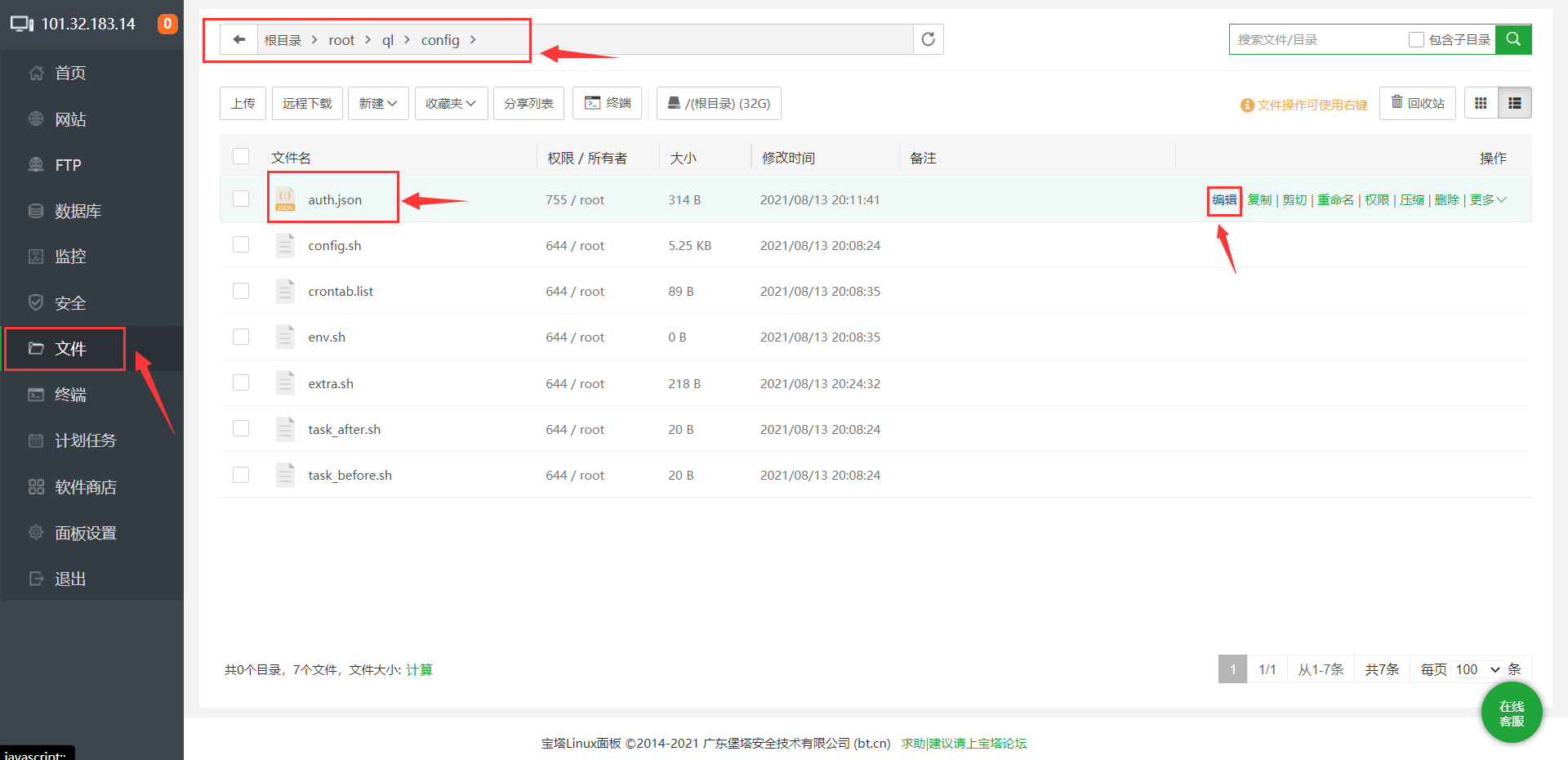Click 重命名 rename for auth.json
1568x760 pixels.
point(1336,199)
